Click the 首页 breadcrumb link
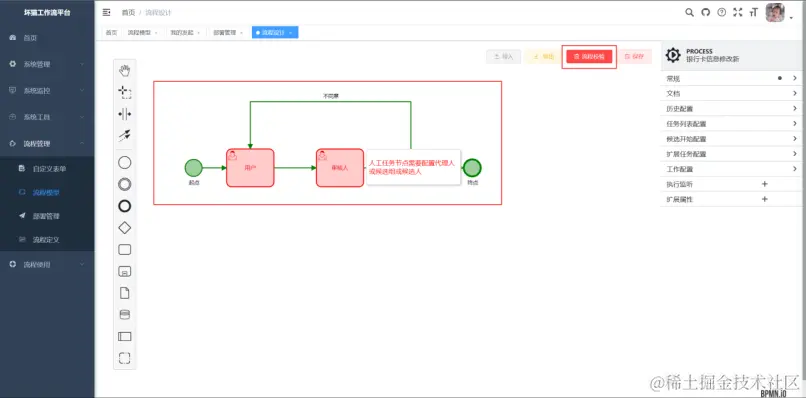This screenshot has width=806, height=398. 128,12
